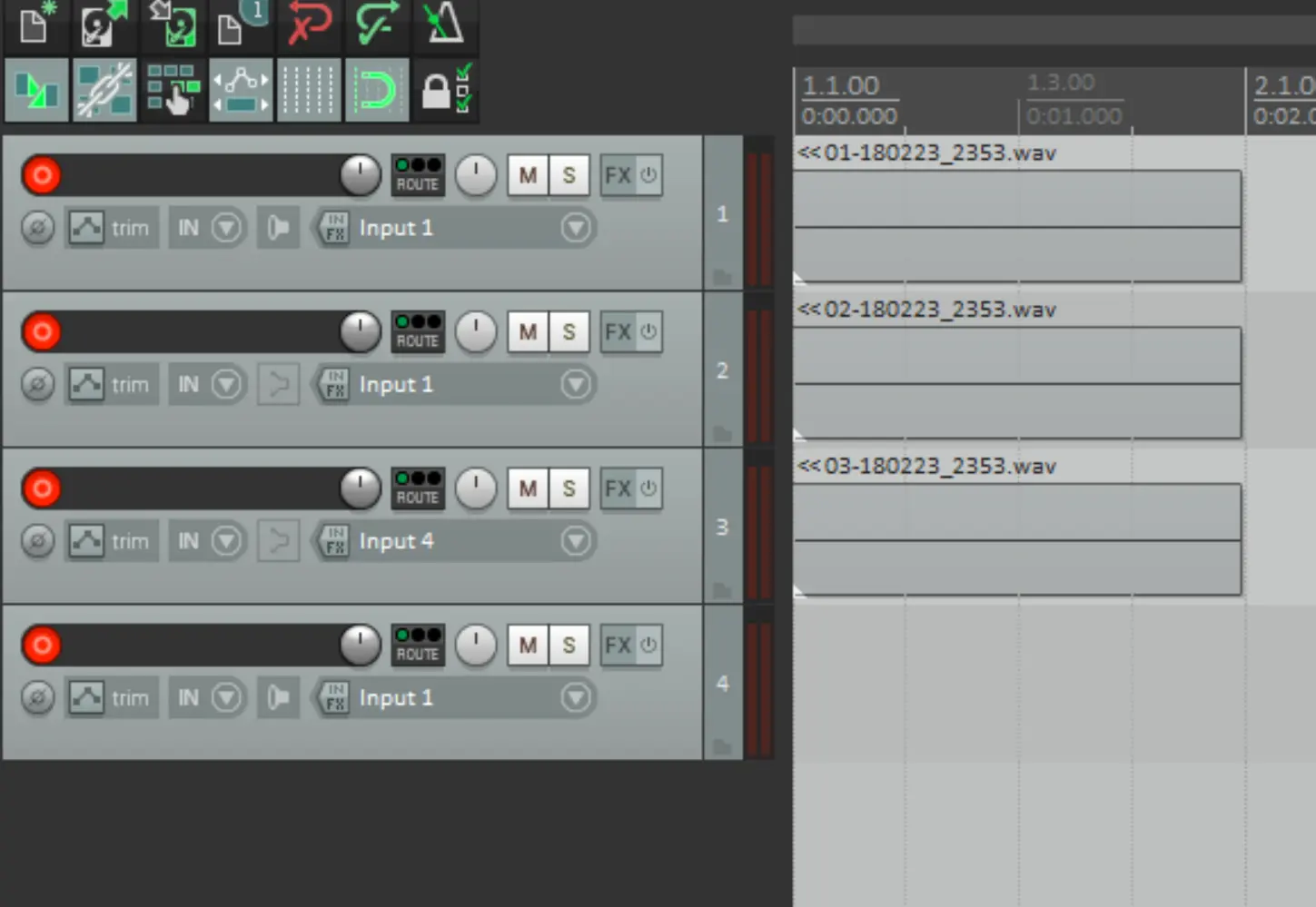Viewport: 1316px width, 907px height.
Task: Open the Input 4 dropdown on track 3
Action: 575,541
